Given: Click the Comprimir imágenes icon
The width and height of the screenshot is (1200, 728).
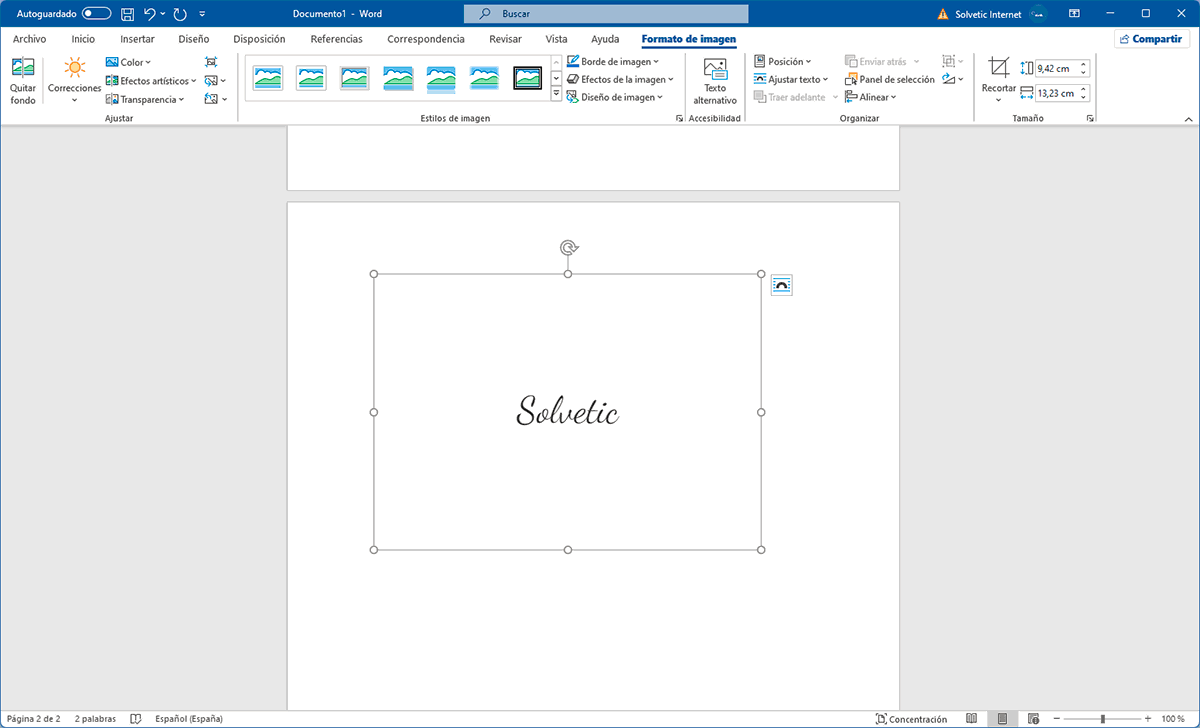Looking at the screenshot, I should (x=211, y=62).
